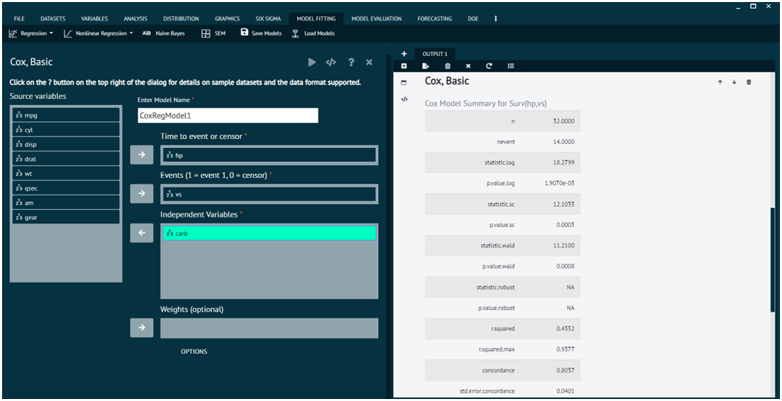This screenshot has width=782, height=401.
Task: Click Save Models in the toolbar
Action: pyautogui.click(x=261, y=33)
